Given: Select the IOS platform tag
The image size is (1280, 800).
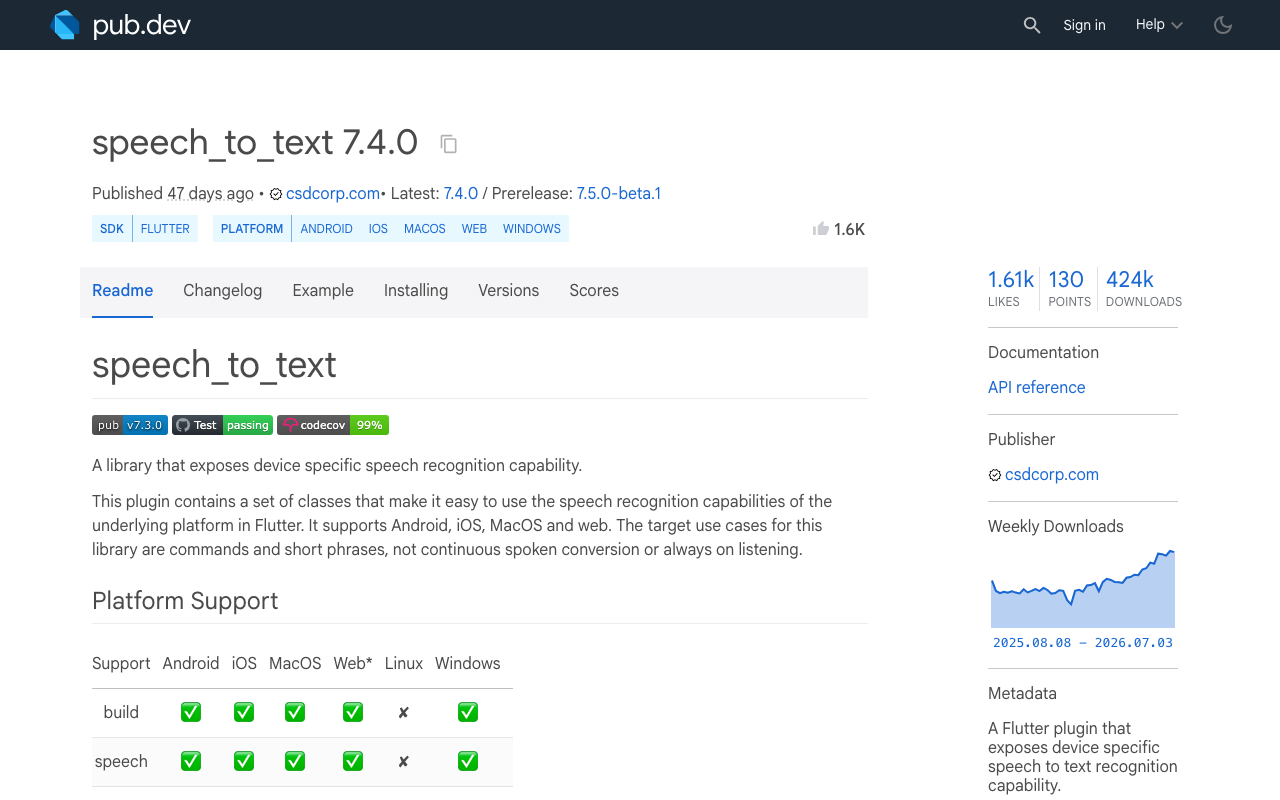Looking at the screenshot, I should pos(378,229).
